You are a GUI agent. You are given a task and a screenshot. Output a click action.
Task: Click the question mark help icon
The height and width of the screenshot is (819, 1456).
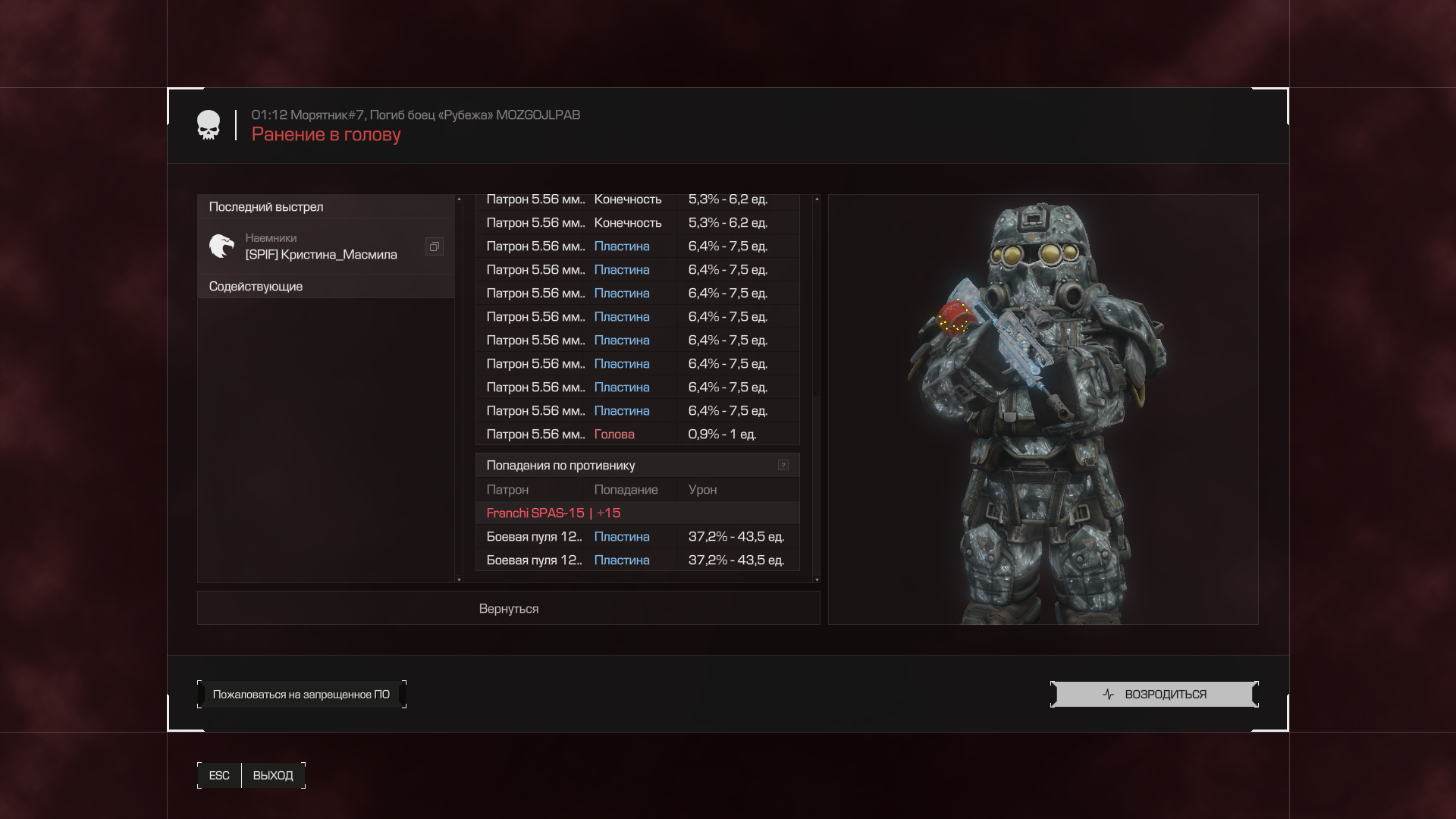[x=783, y=465]
